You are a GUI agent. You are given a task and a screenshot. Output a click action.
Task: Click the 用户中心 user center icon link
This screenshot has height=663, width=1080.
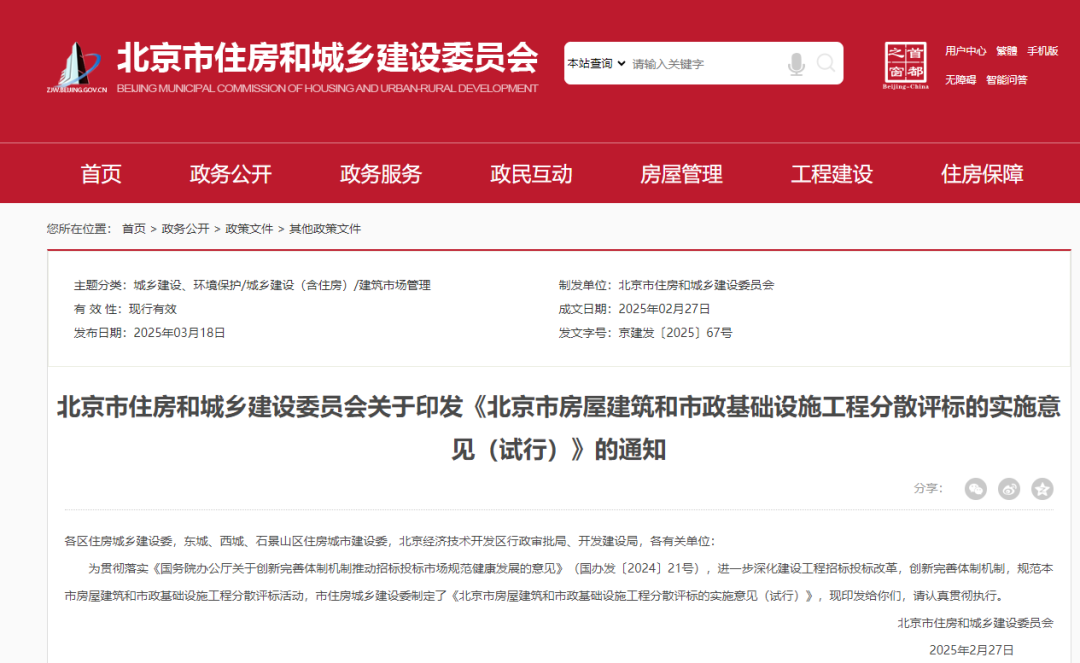(x=965, y=50)
